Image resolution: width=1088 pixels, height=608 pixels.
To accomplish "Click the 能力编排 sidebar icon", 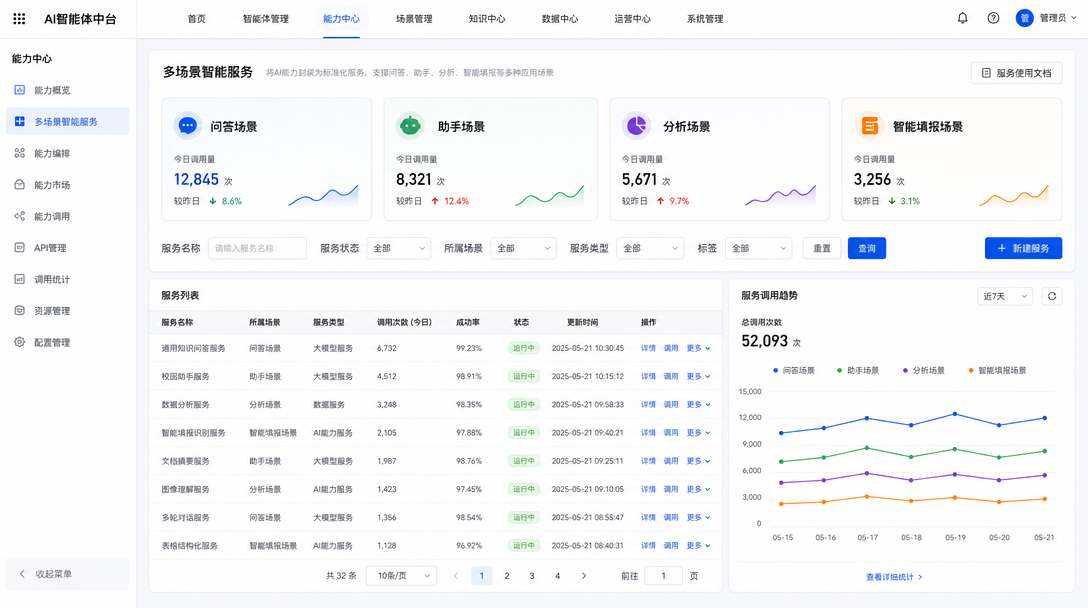I will [19, 153].
